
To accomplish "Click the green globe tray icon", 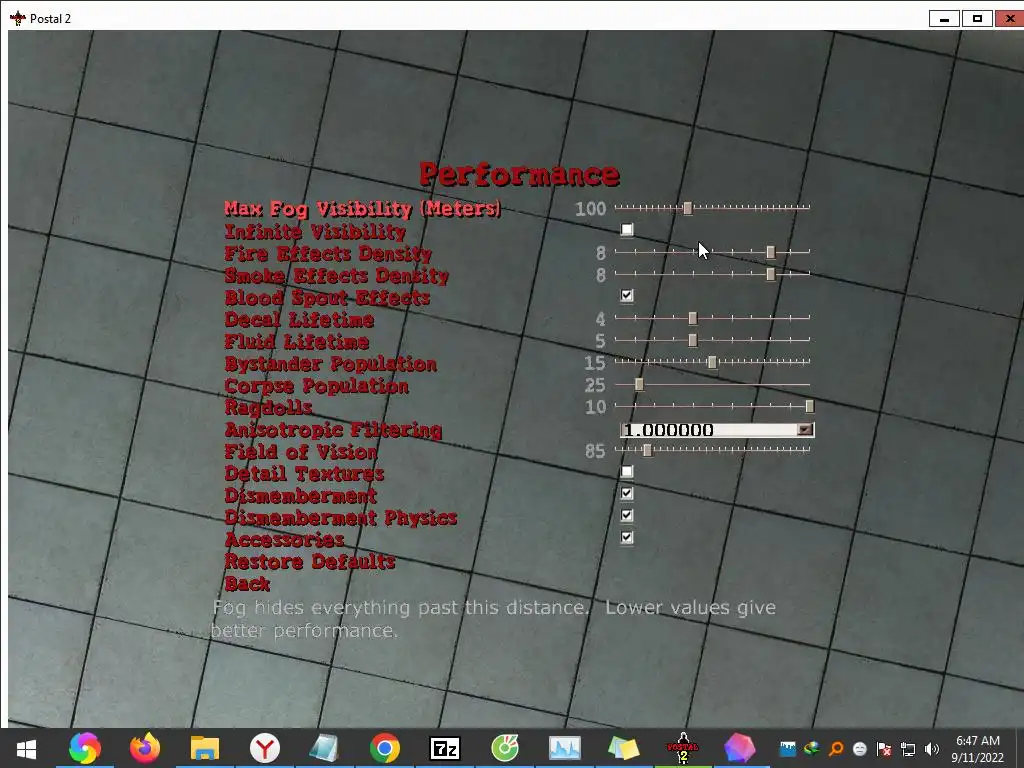I will tap(812, 749).
